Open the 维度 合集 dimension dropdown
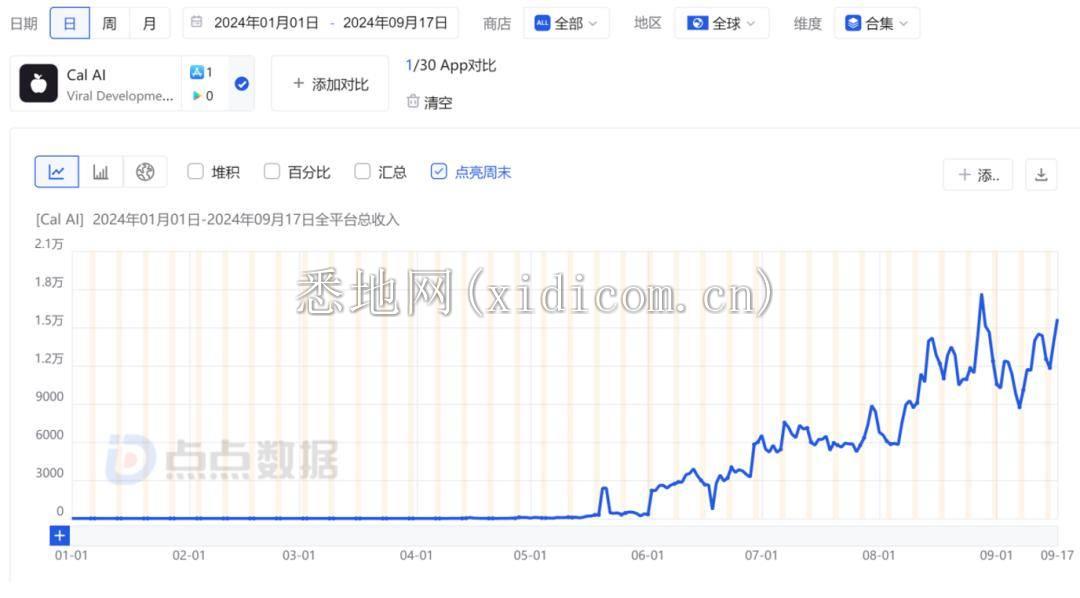Viewport: 1080px width, 598px height. (x=876, y=23)
